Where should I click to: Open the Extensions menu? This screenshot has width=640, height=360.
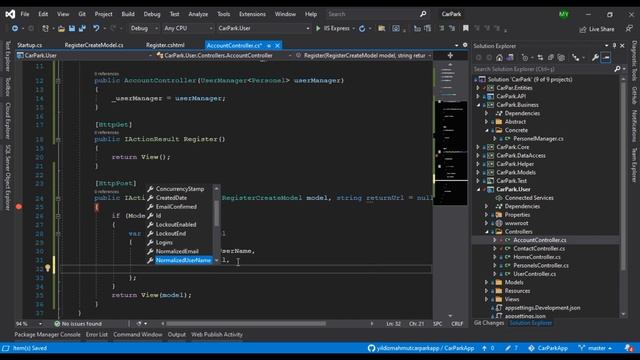pos(252,14)
